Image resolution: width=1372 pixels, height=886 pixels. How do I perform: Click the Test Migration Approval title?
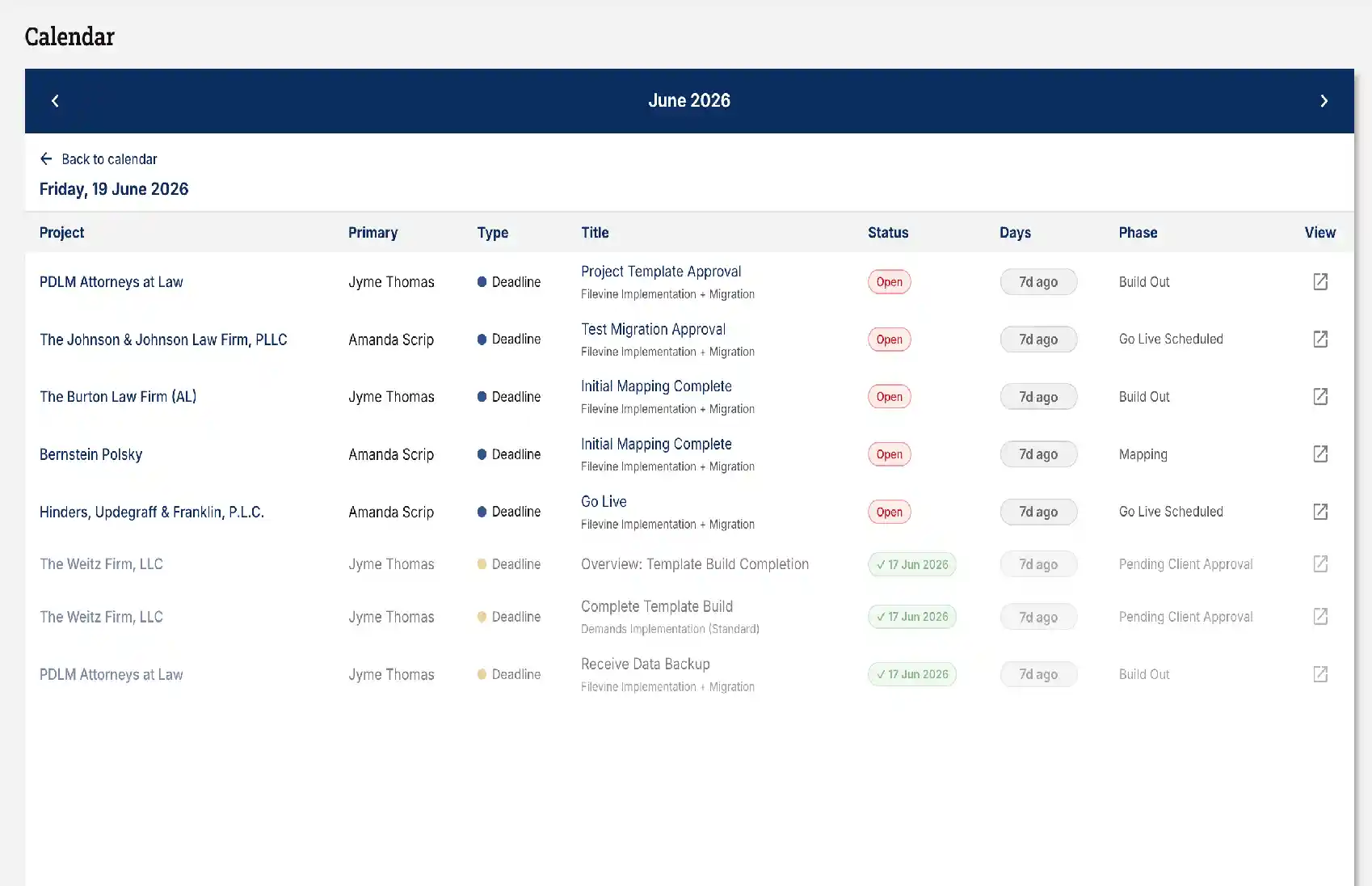653,329
